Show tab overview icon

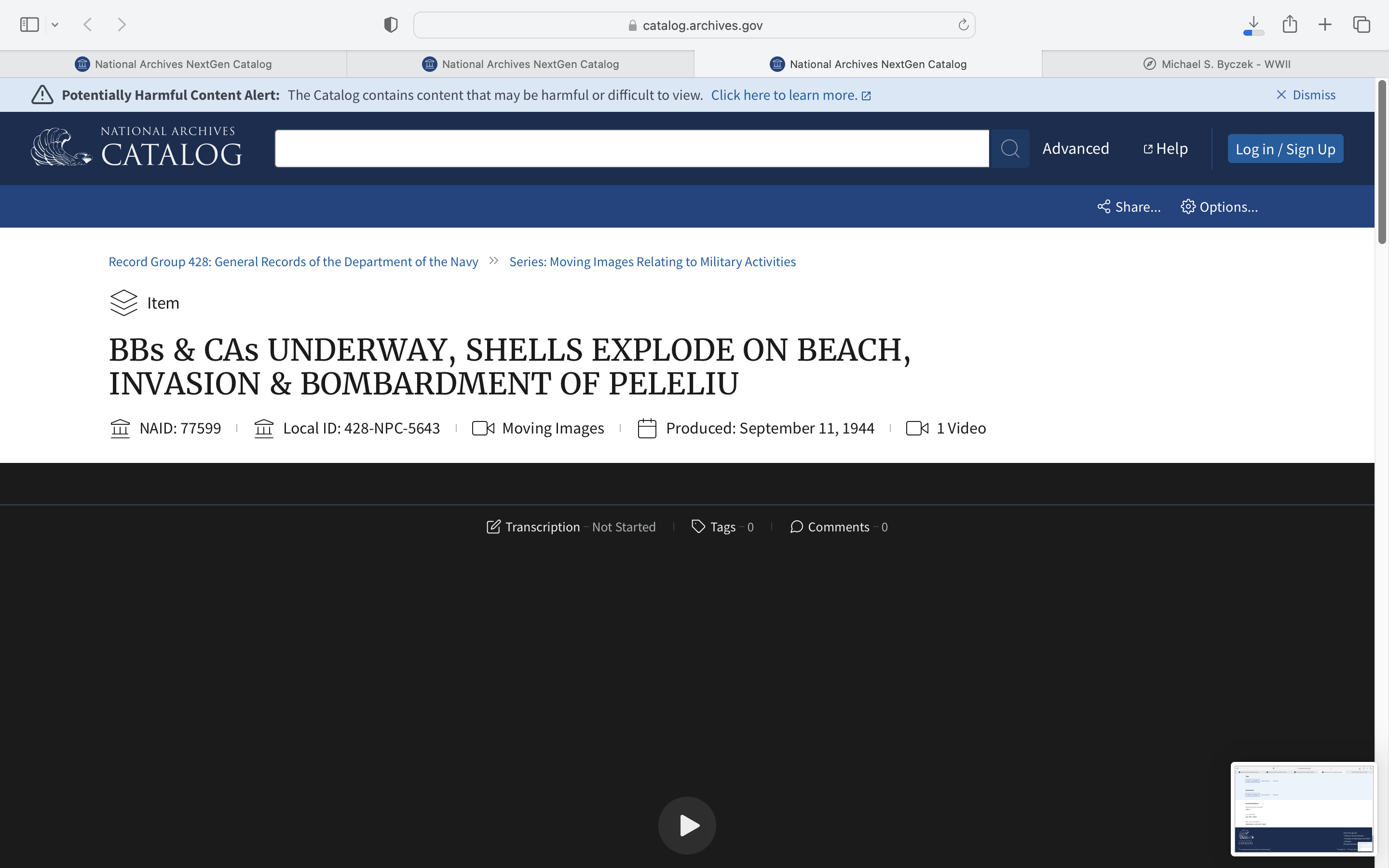coord(1362,25)
